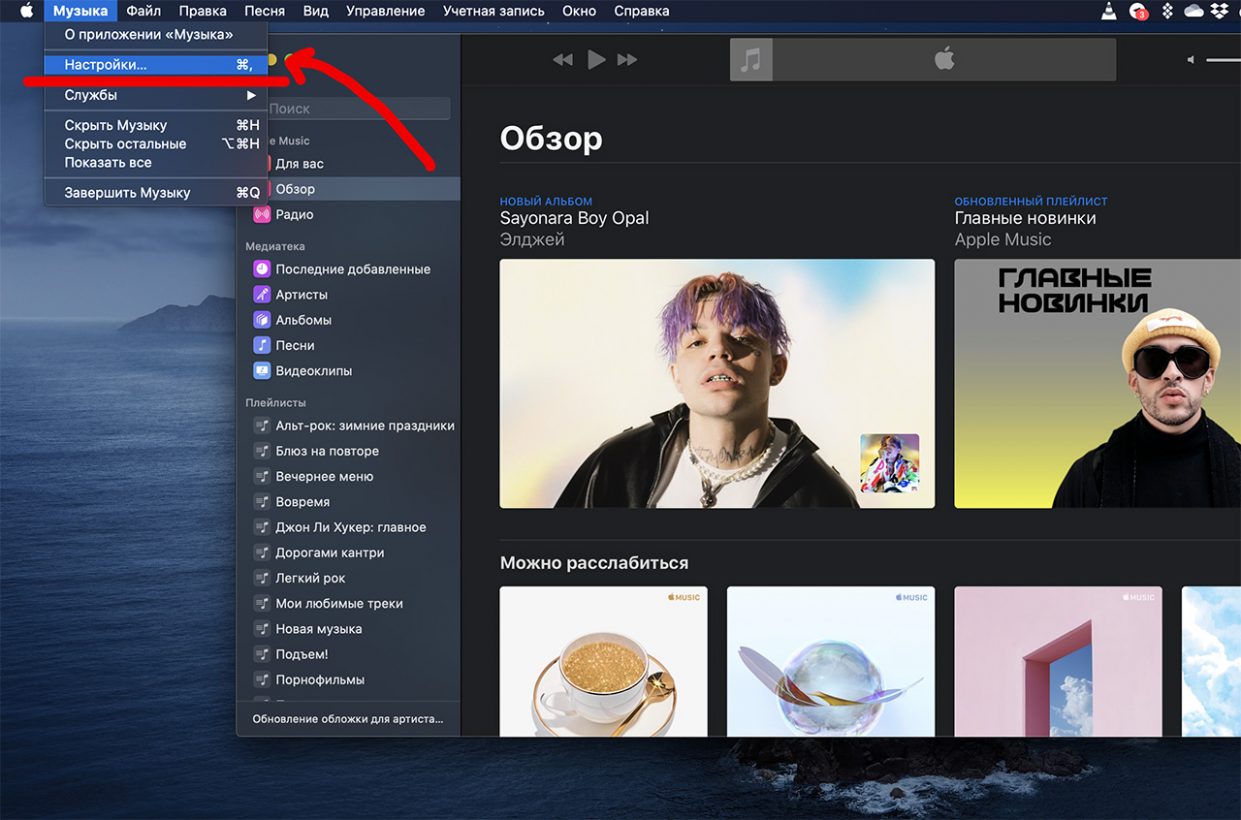Open the Главные новинки playlist link

[x=1025, y=218]
